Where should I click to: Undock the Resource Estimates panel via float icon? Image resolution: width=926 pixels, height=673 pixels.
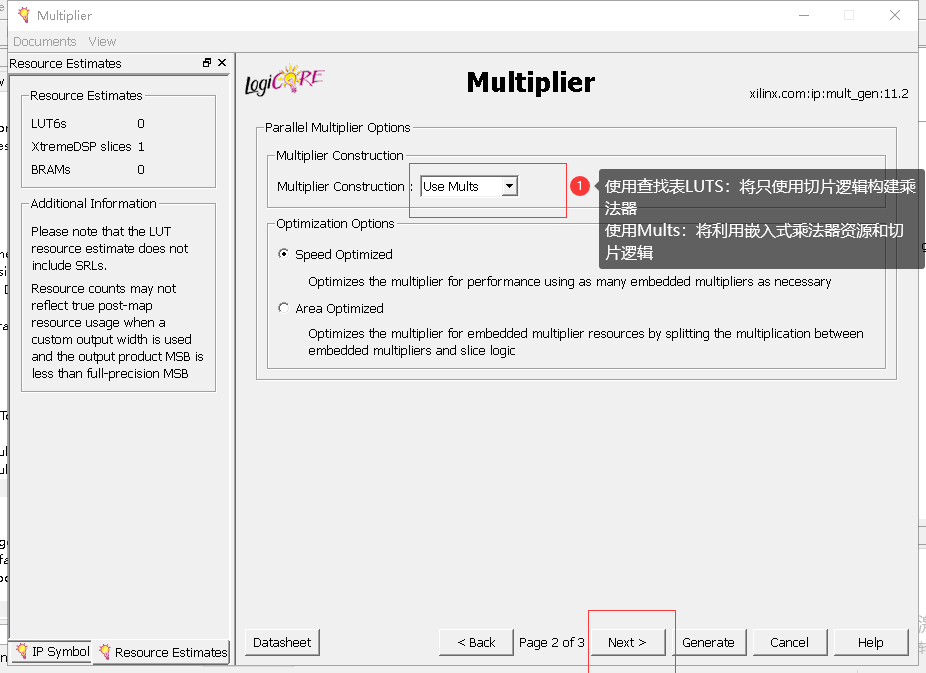207,62
